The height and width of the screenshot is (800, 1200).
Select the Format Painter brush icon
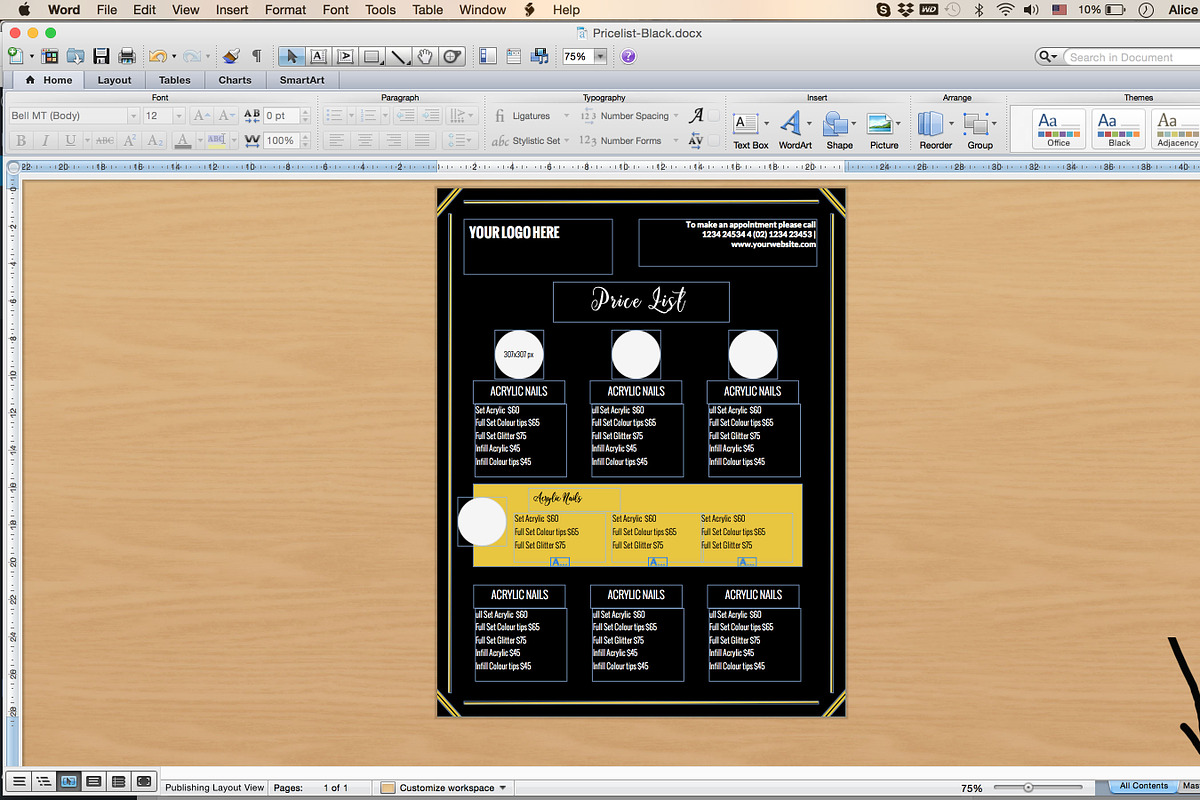coord(231,56)
